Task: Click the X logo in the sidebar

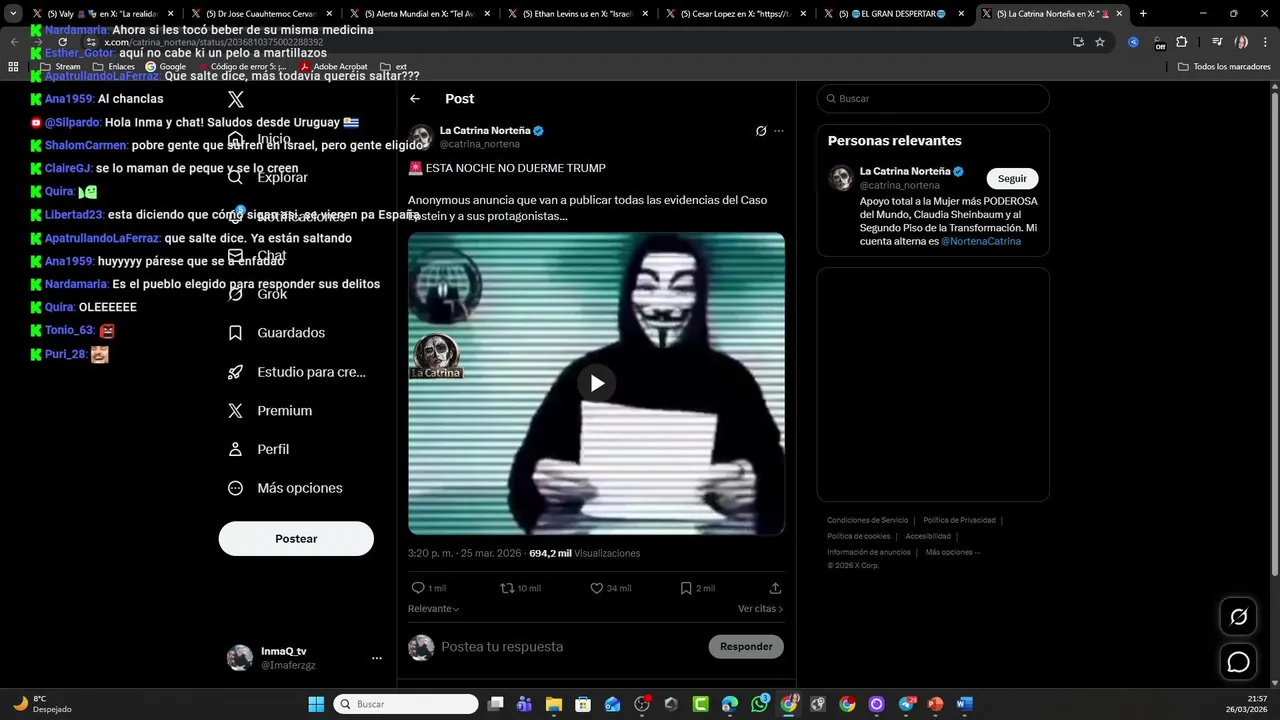Action: click(x=236, y=99)
